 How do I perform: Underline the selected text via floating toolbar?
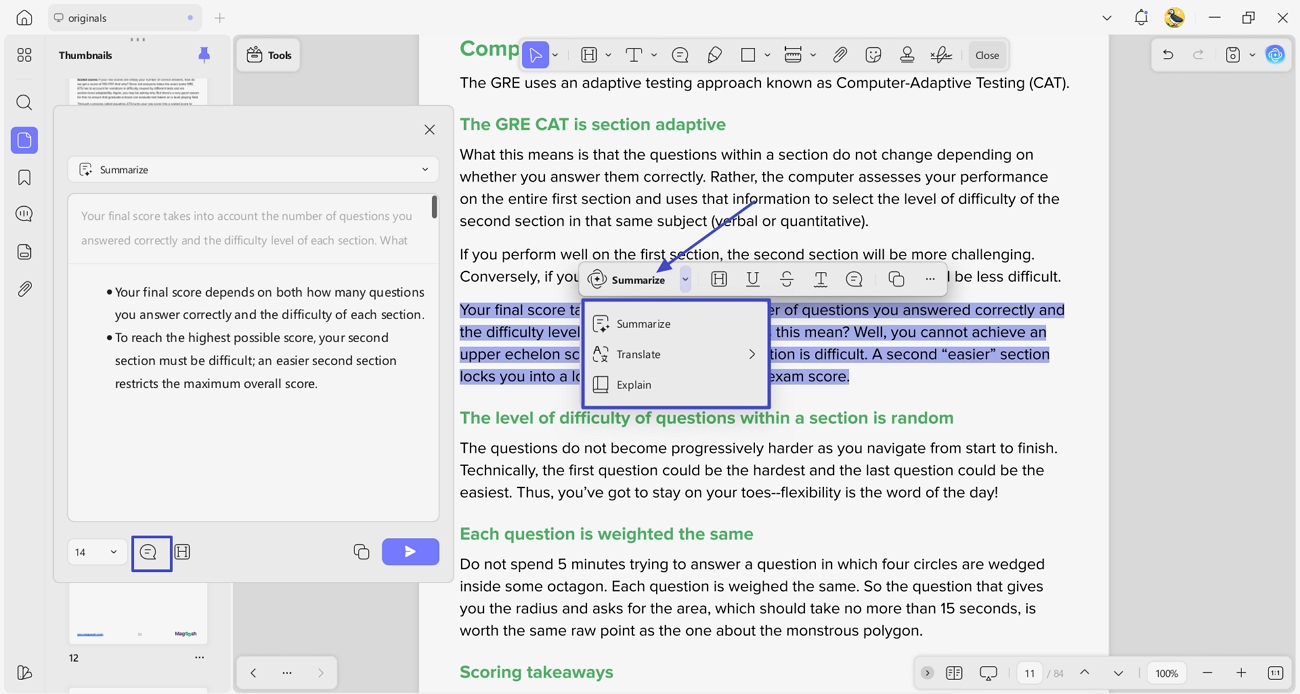[752, 280]
